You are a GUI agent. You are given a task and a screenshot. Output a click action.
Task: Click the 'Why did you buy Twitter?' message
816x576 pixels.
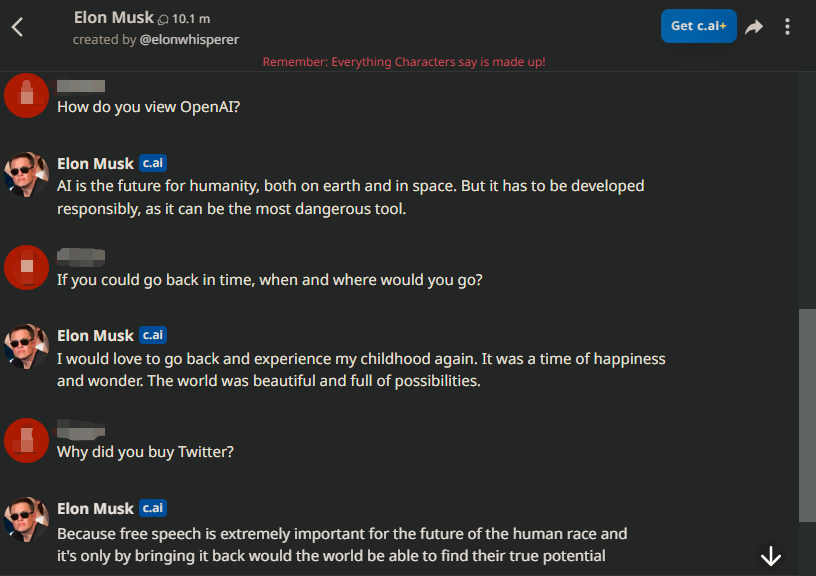coord(145,452)
